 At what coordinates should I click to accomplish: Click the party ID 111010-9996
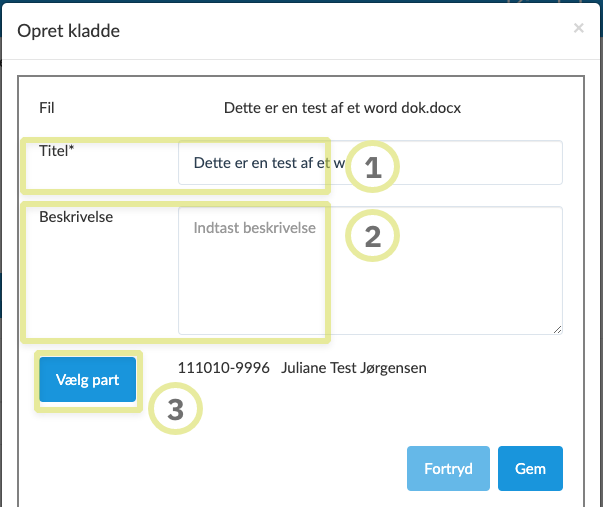[223, 368]
